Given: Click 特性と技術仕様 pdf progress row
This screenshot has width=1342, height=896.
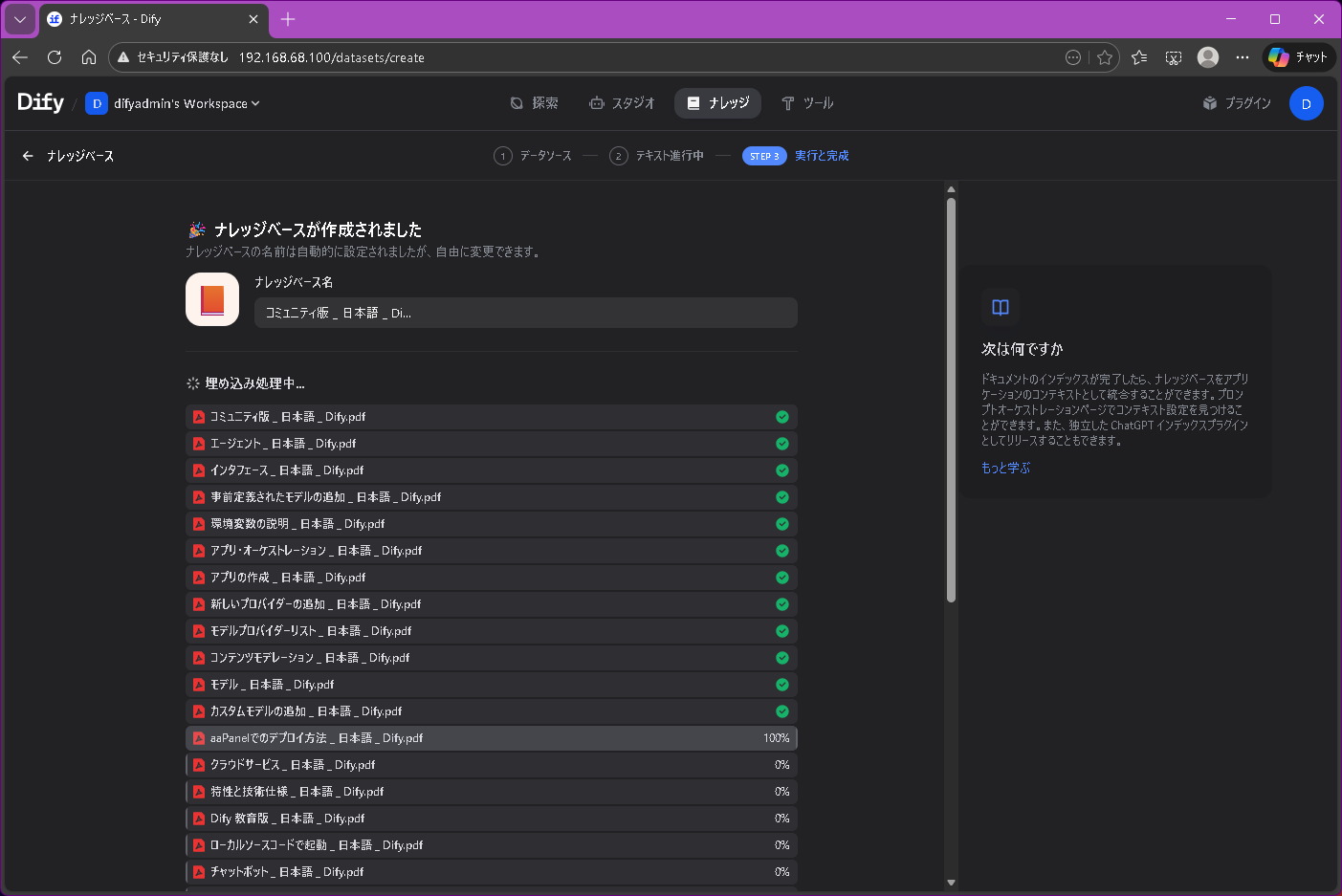Looking at the screenshot, I should coord(492,792).
